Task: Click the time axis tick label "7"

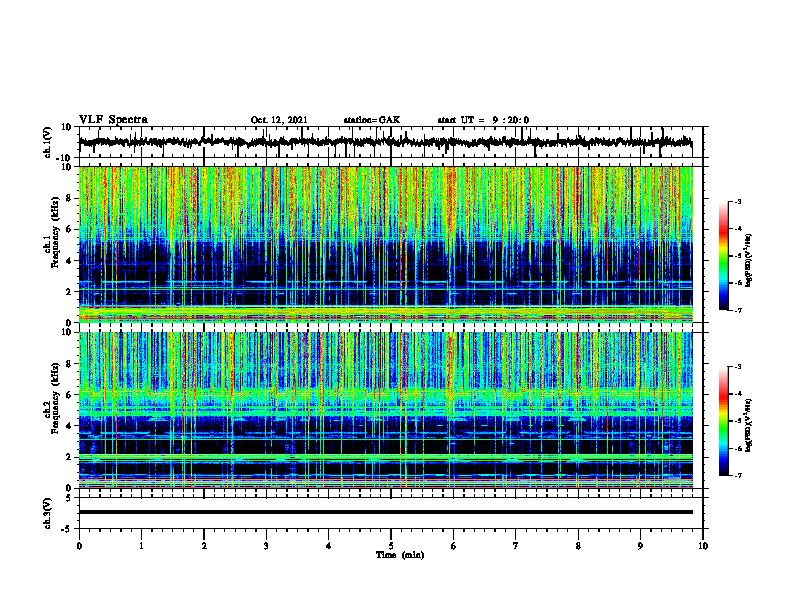Action: [516, 546]
